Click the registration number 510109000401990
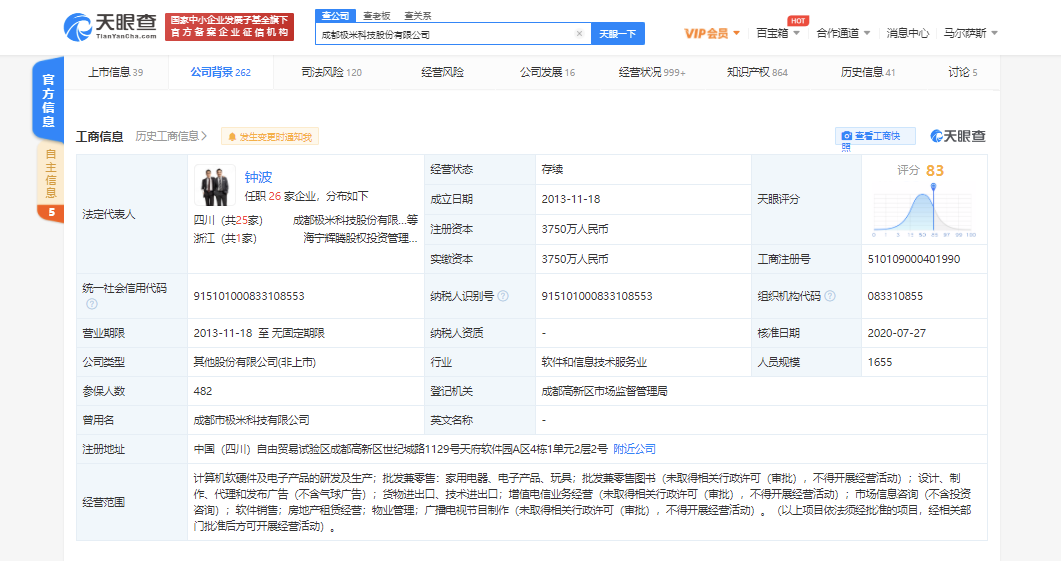Viewport: 1061px width, 561px height. (x=913, y=259)
